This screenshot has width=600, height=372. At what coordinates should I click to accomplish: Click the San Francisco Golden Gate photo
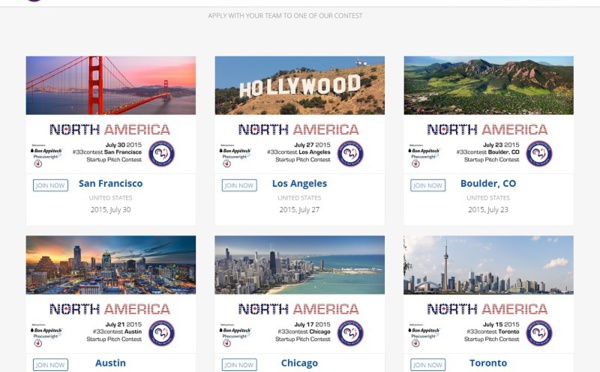tap(111, 85)
